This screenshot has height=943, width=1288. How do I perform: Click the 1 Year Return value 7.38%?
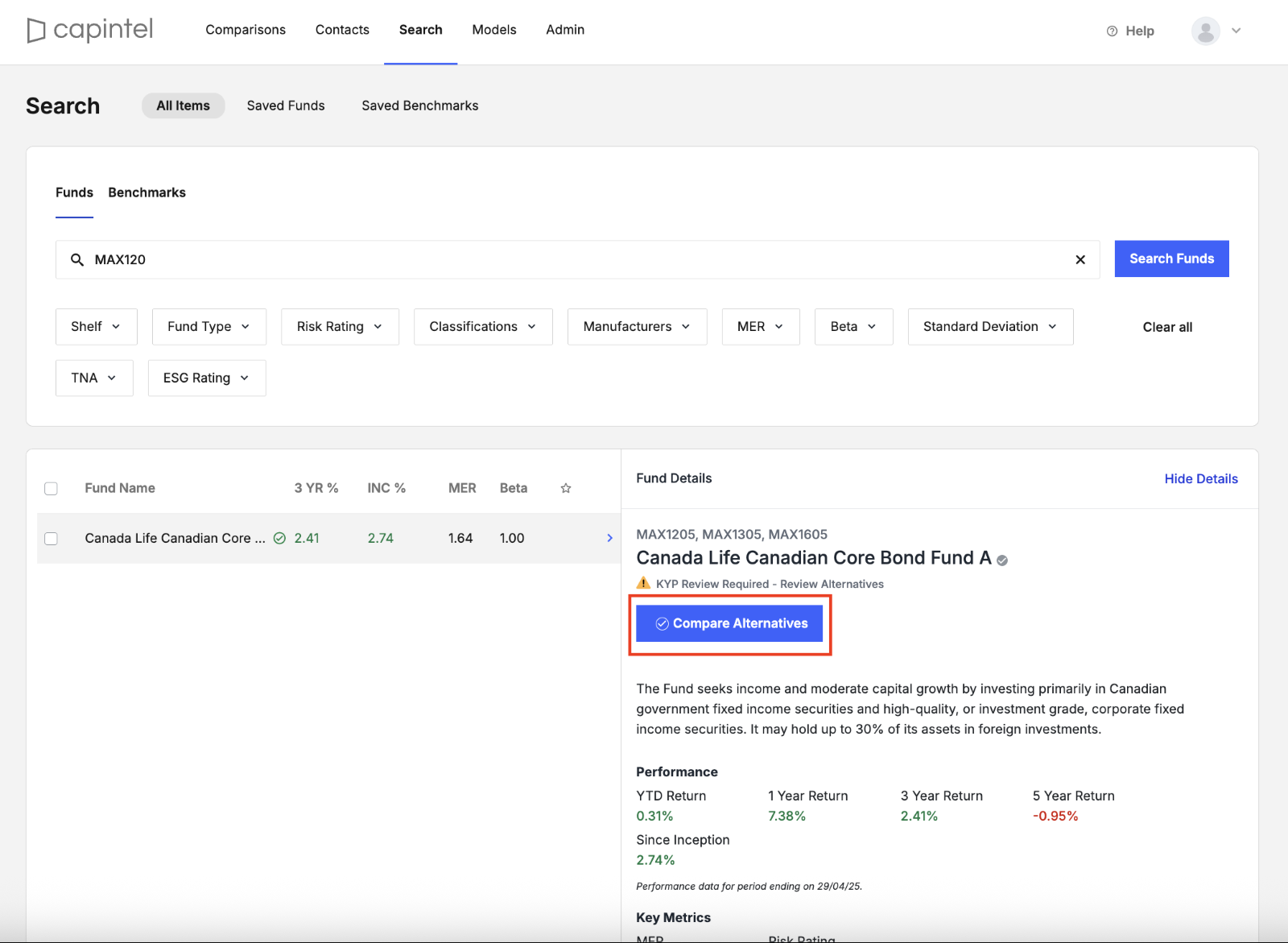pyautogui.click(x=786, y=816)
